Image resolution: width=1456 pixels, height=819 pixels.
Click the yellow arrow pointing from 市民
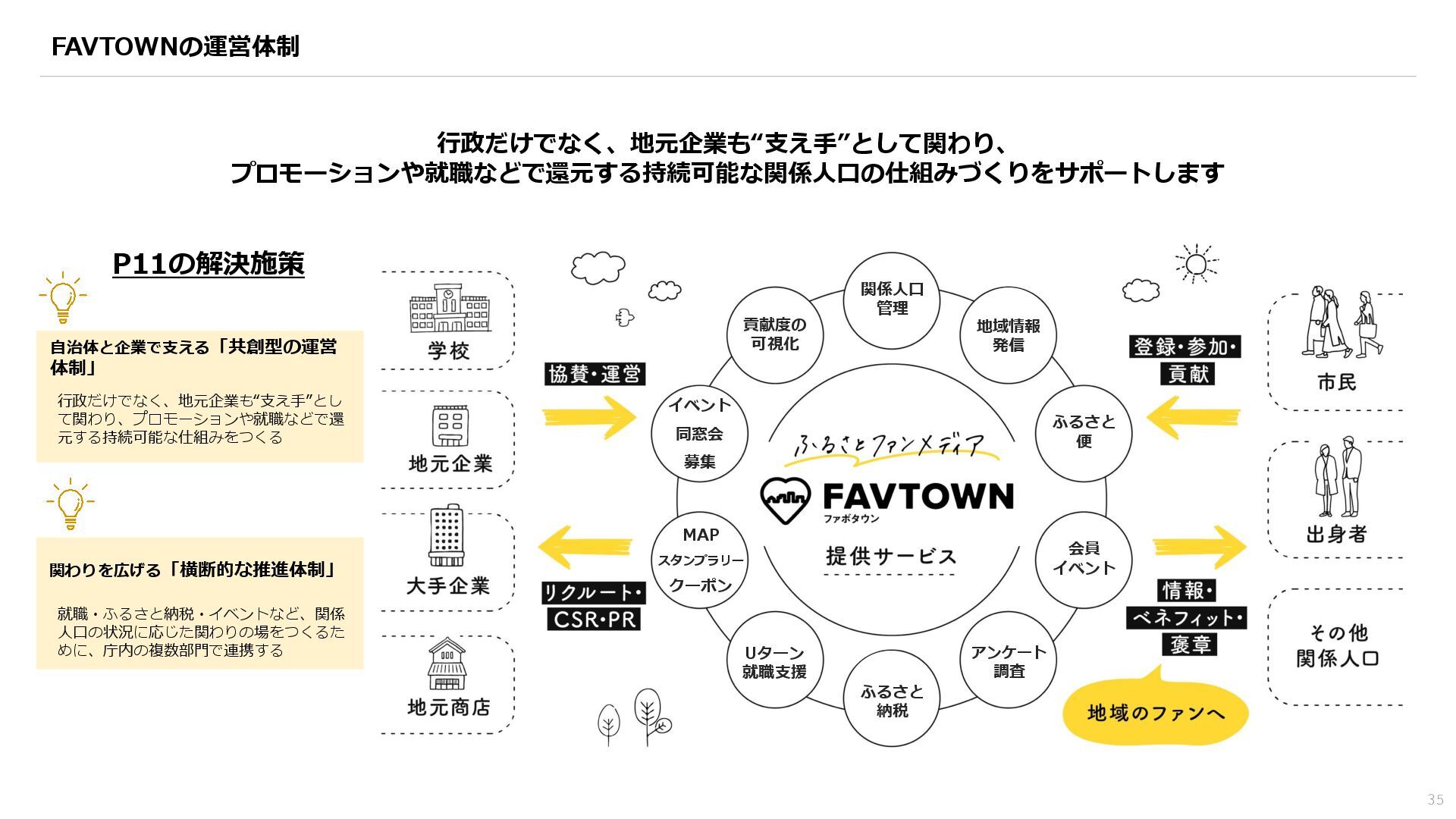(x=1193, y=417)
